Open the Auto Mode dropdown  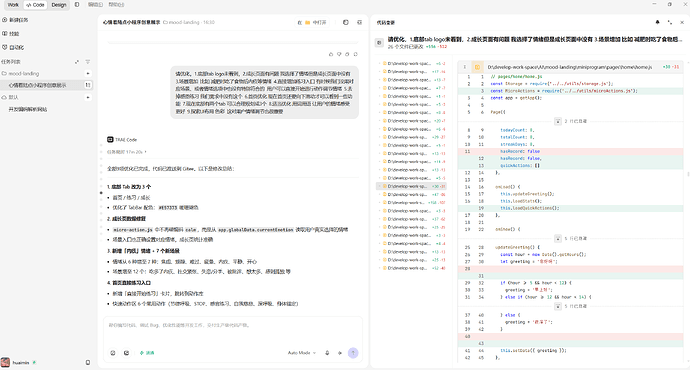point(302,353)
